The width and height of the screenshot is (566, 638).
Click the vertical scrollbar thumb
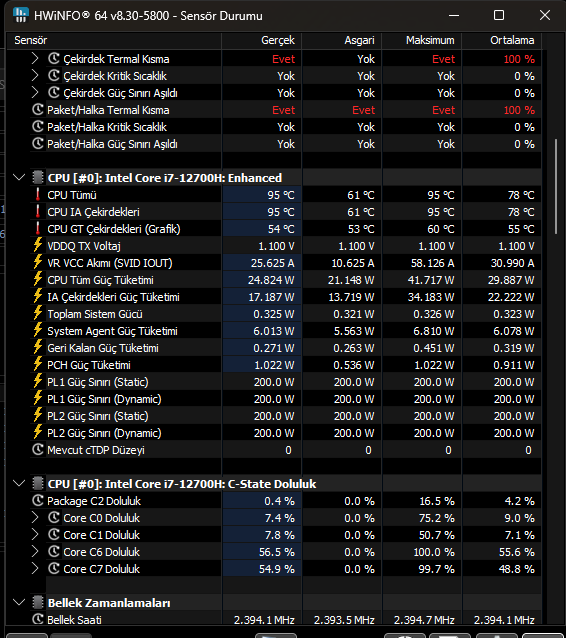(x=556, y=186)
